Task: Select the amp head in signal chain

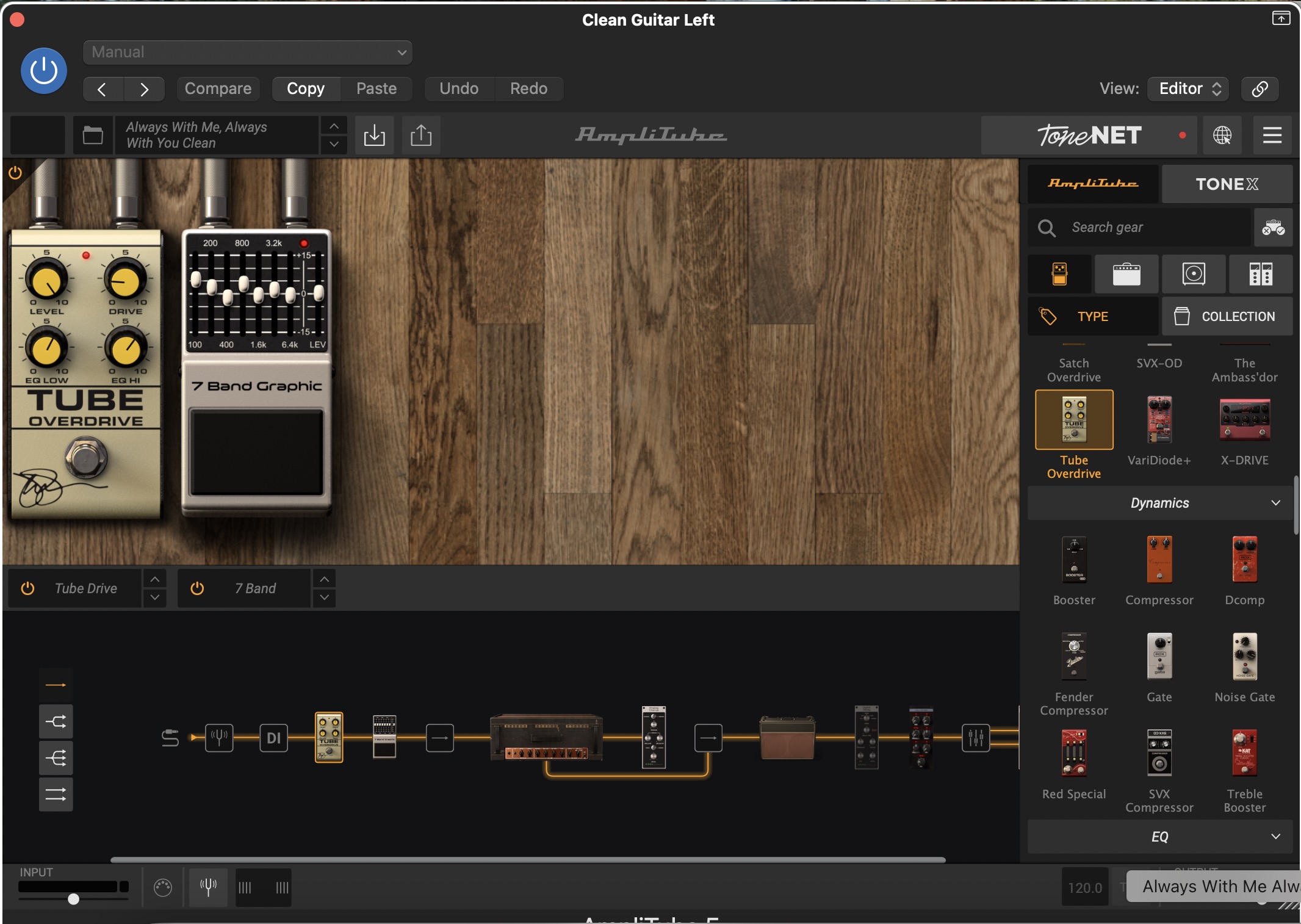Action: [547, 737]
